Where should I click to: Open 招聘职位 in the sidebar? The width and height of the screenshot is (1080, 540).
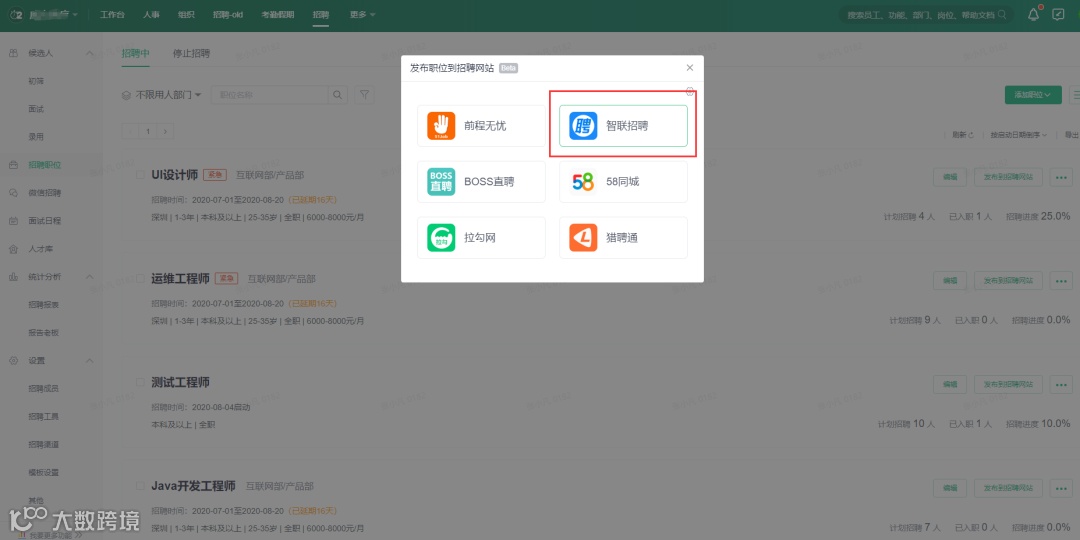[45, 165]
